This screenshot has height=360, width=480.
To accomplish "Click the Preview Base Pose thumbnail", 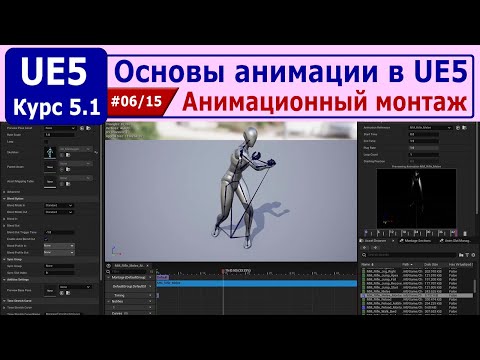I will (x=50, y=291).
